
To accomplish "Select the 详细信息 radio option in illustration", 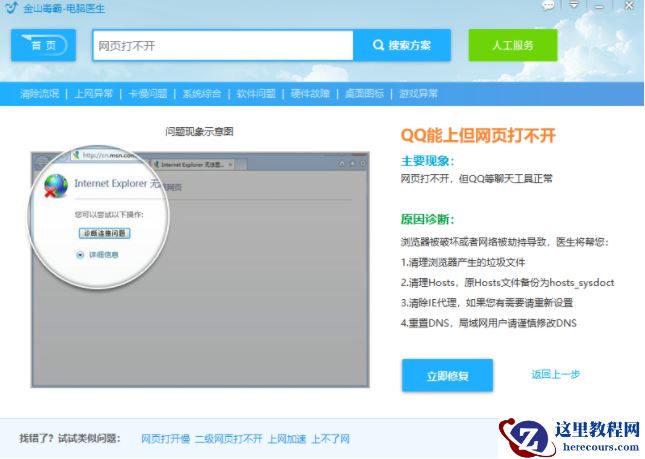I will [x=80, y=255].
